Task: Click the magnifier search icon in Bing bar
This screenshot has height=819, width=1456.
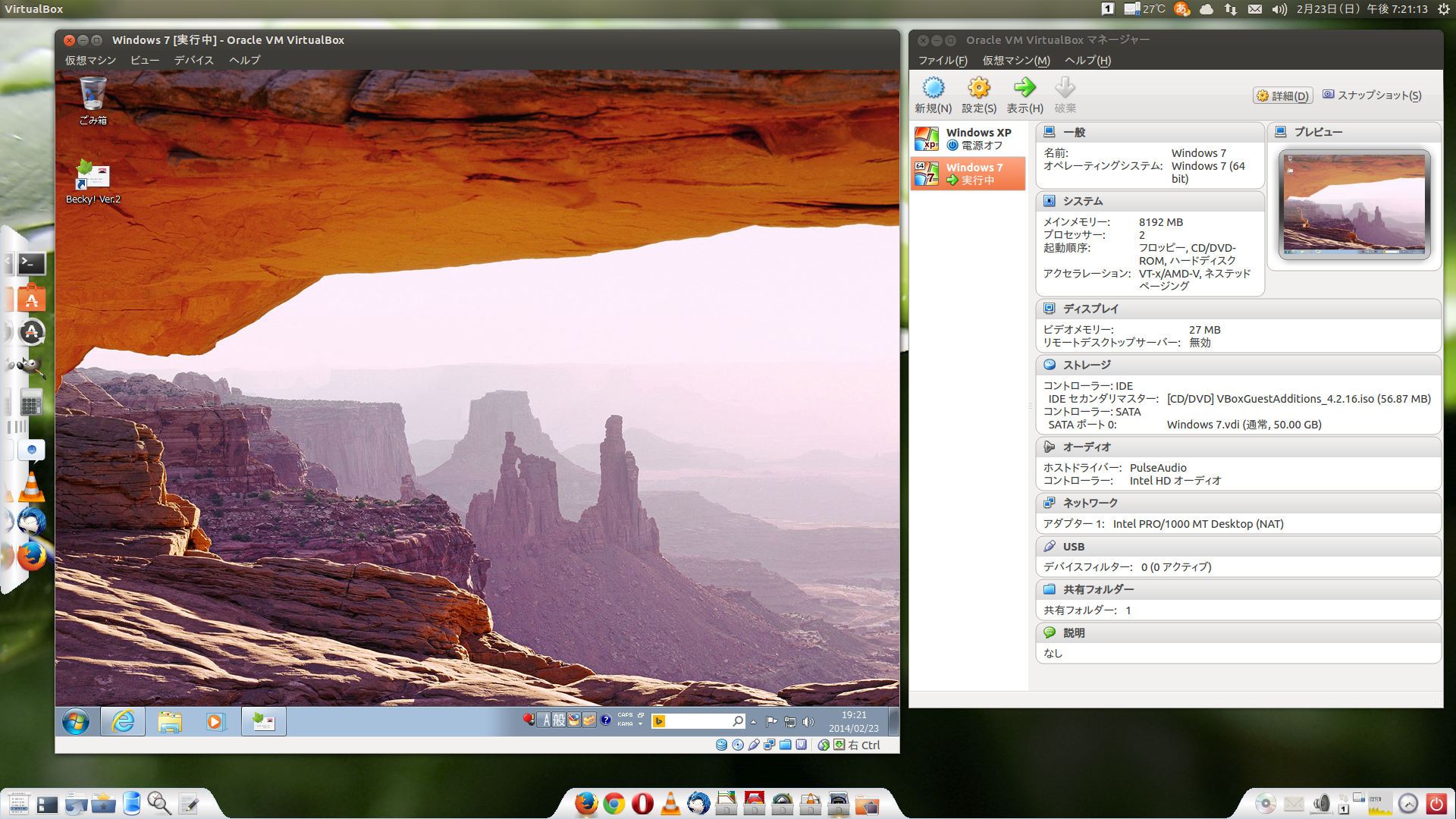Action: click(x=737, y=721)
